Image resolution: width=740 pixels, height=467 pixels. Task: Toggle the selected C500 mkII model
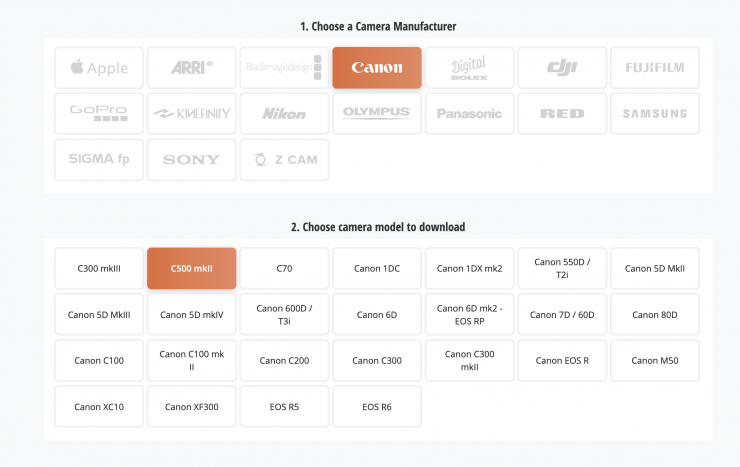[x=191, y=268]
